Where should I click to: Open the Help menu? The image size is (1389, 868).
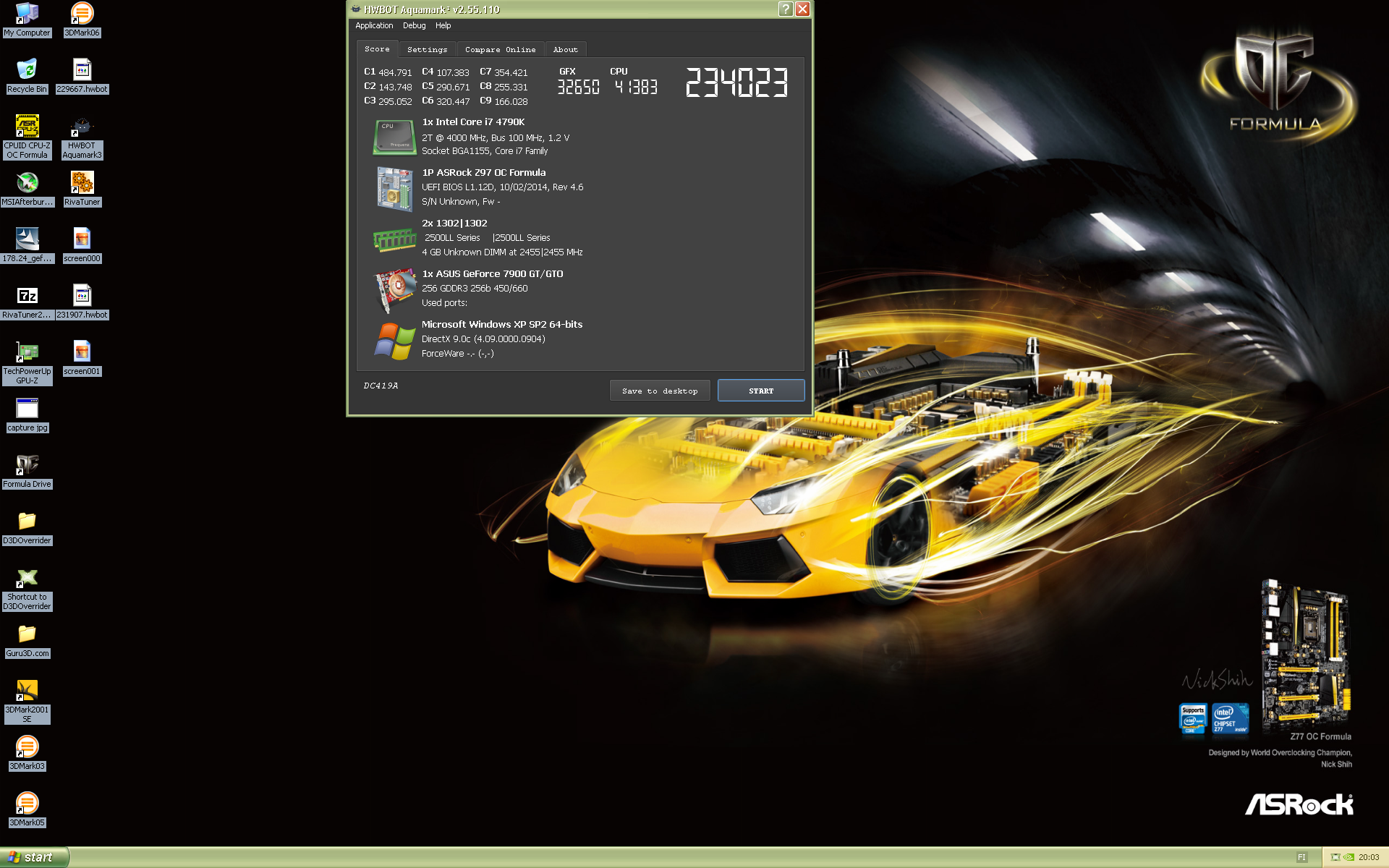point(443,25)
